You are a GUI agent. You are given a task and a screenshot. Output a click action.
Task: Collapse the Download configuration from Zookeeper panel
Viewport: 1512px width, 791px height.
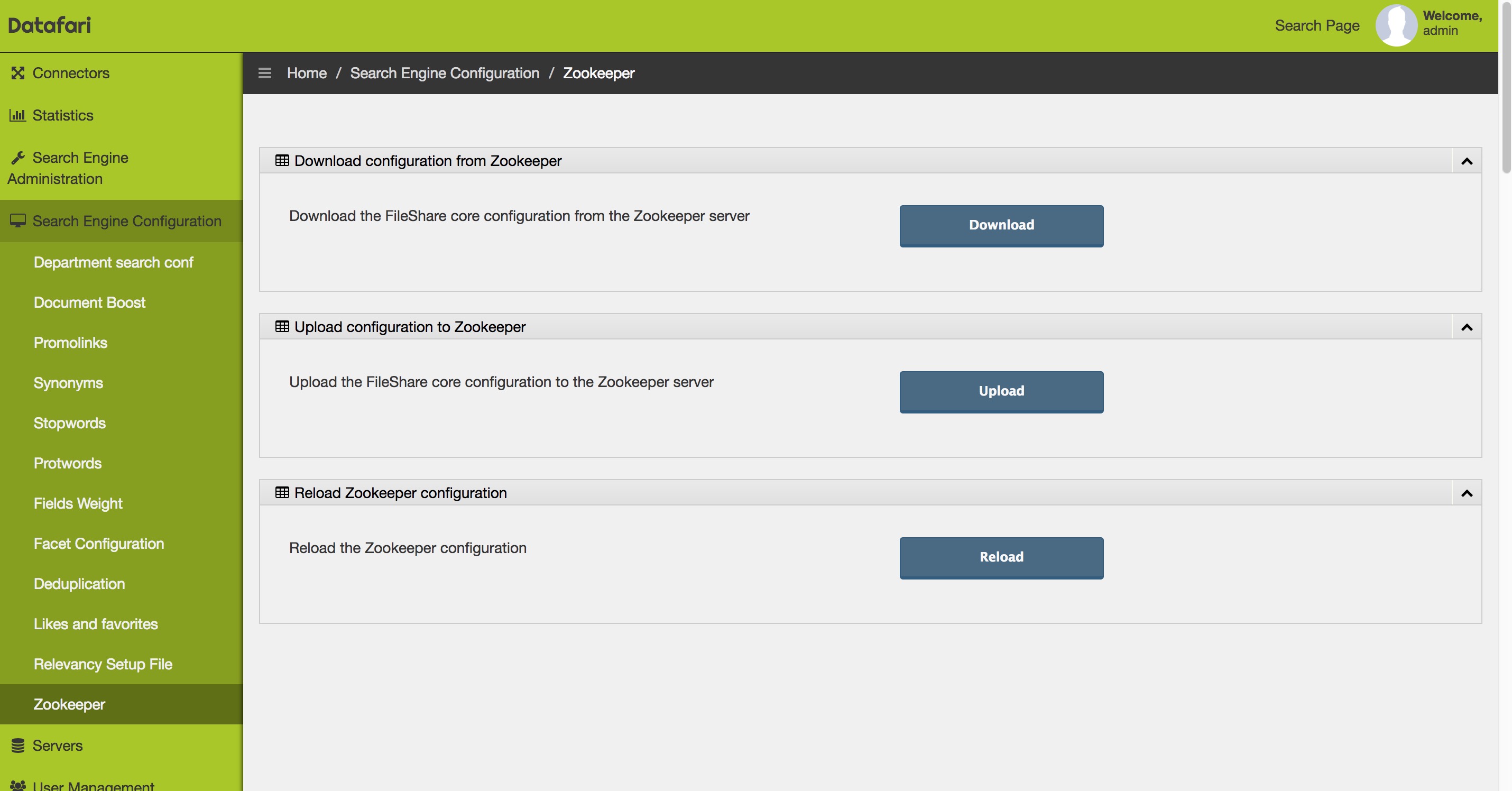pyautogui.click(x=1466, y=161)
